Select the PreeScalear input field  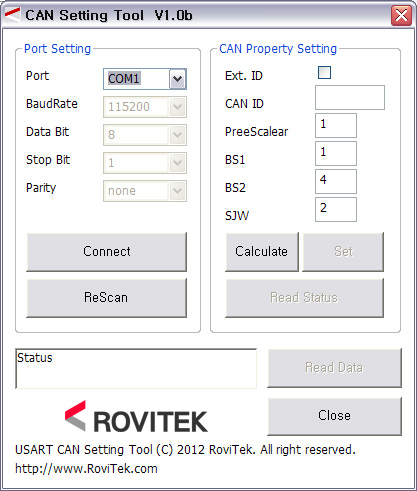click(336, 125)
